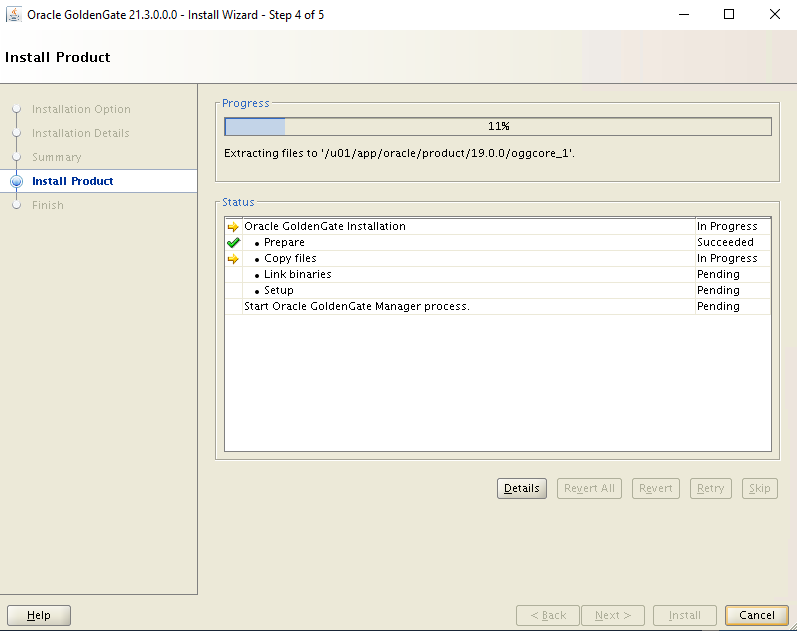This screenshot has height=631, width=797.
Task: Minimize the Install Wizard window
Action: [684, 14]
